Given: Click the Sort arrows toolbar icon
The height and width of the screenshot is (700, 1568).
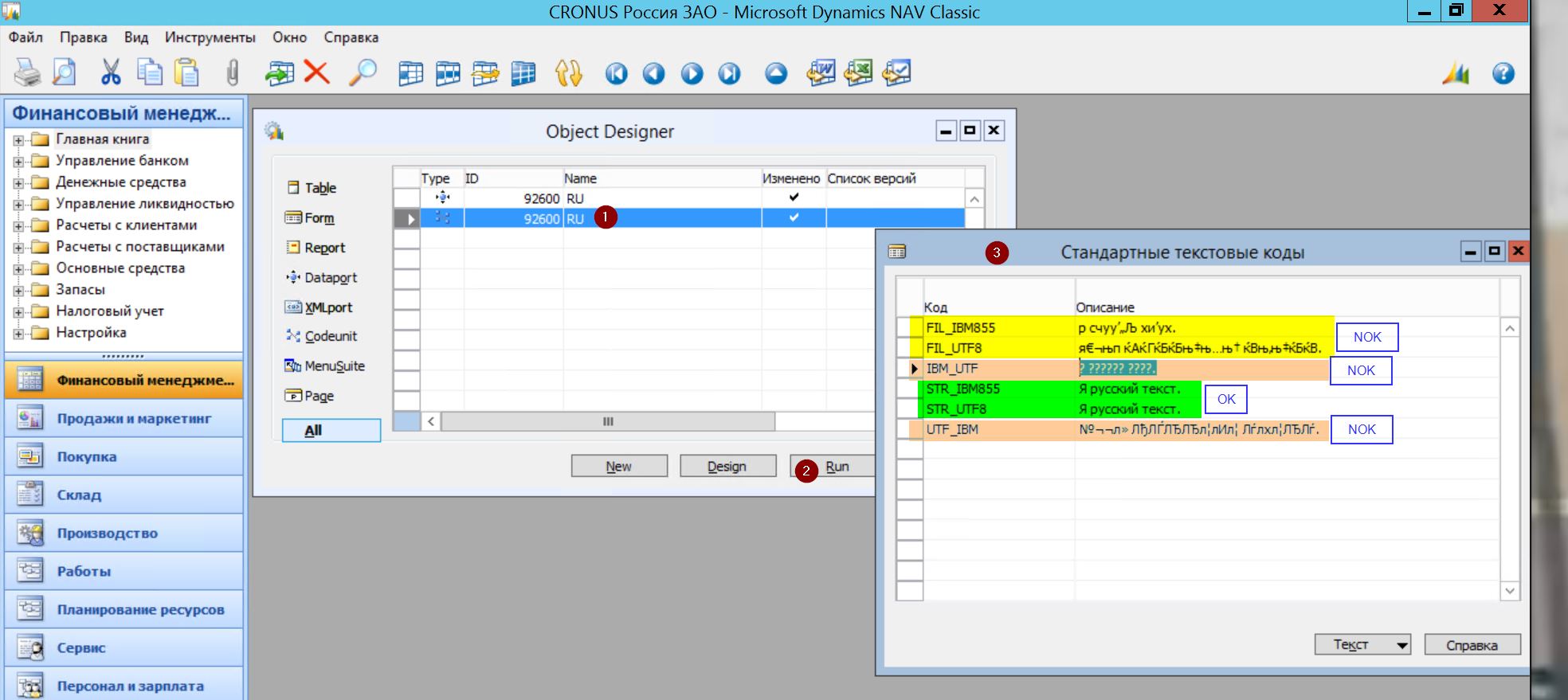Looking at the screenshot, I should tap(569, 73).
